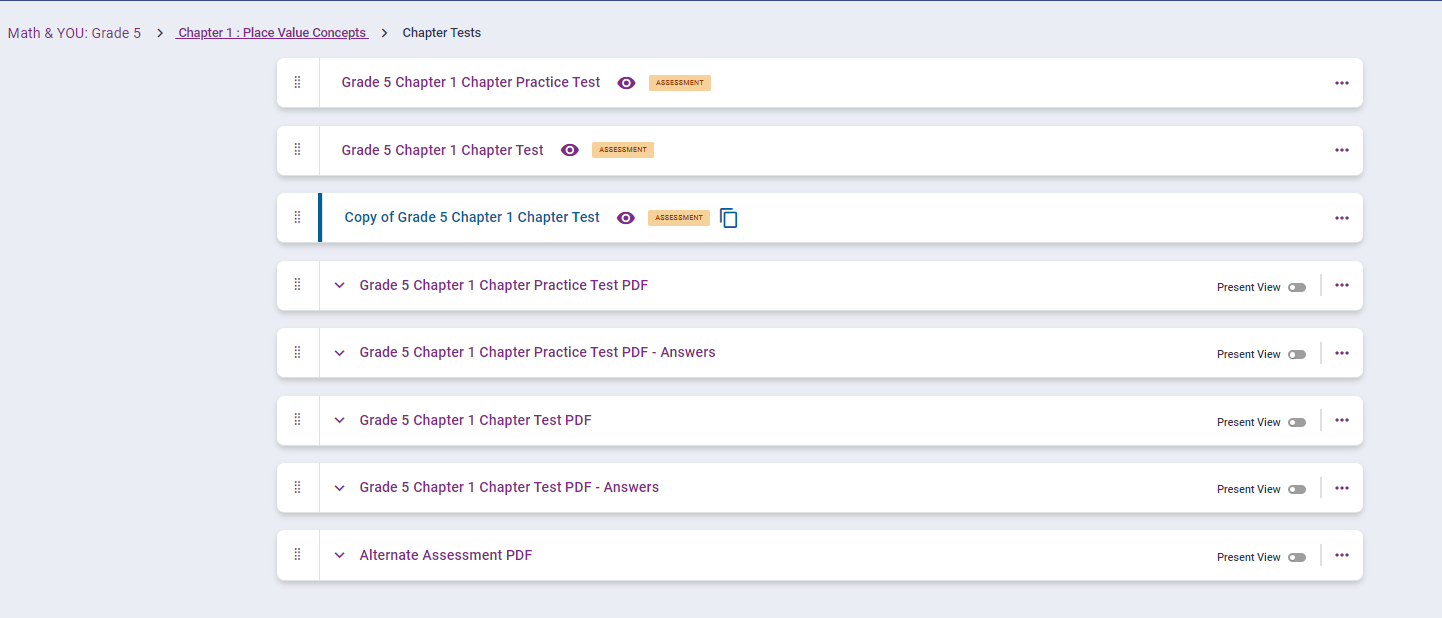Click copy icon beside Copy of Chapter Test
Viewport: 1442px width, 618px height.
pyautogui.click(x=729, y=218)
